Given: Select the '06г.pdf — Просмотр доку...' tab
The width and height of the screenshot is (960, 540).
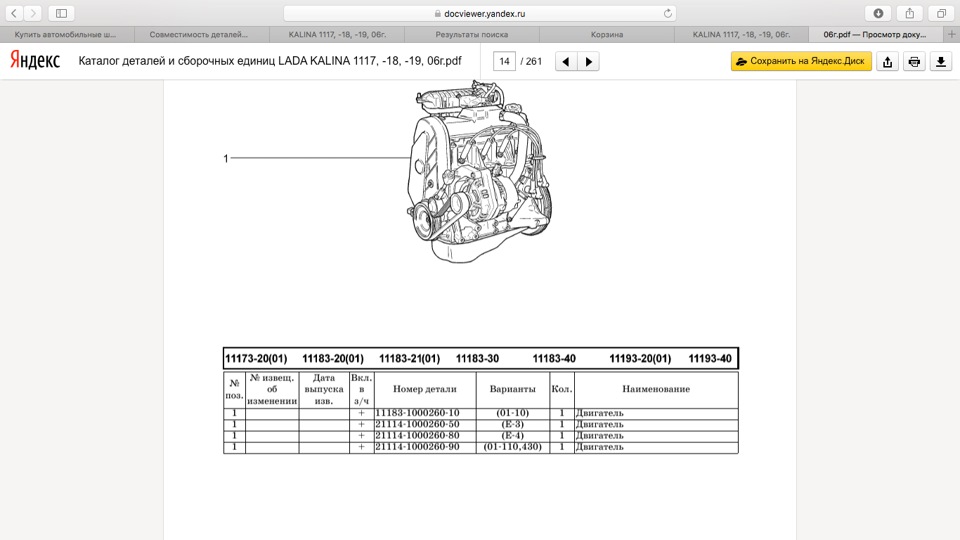Looking at the screenshot, I should pyautogui.click(x=875, y=34).
